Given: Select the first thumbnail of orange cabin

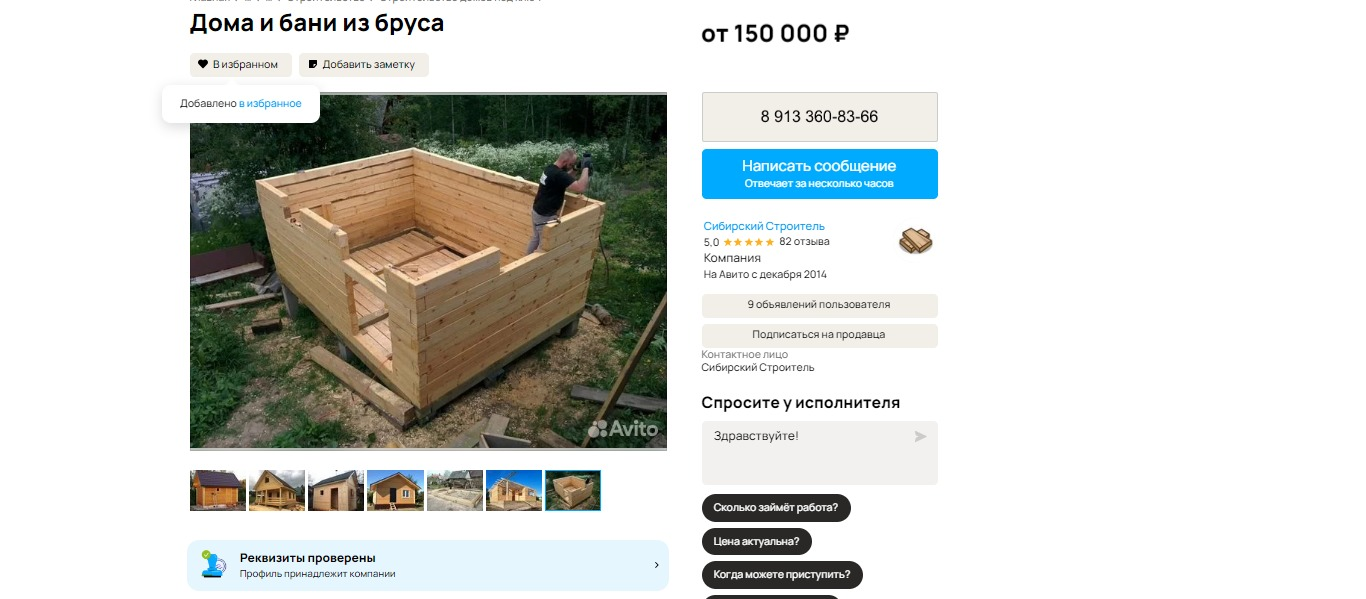Looking at the screenshot, I should (x=217, y=490).
